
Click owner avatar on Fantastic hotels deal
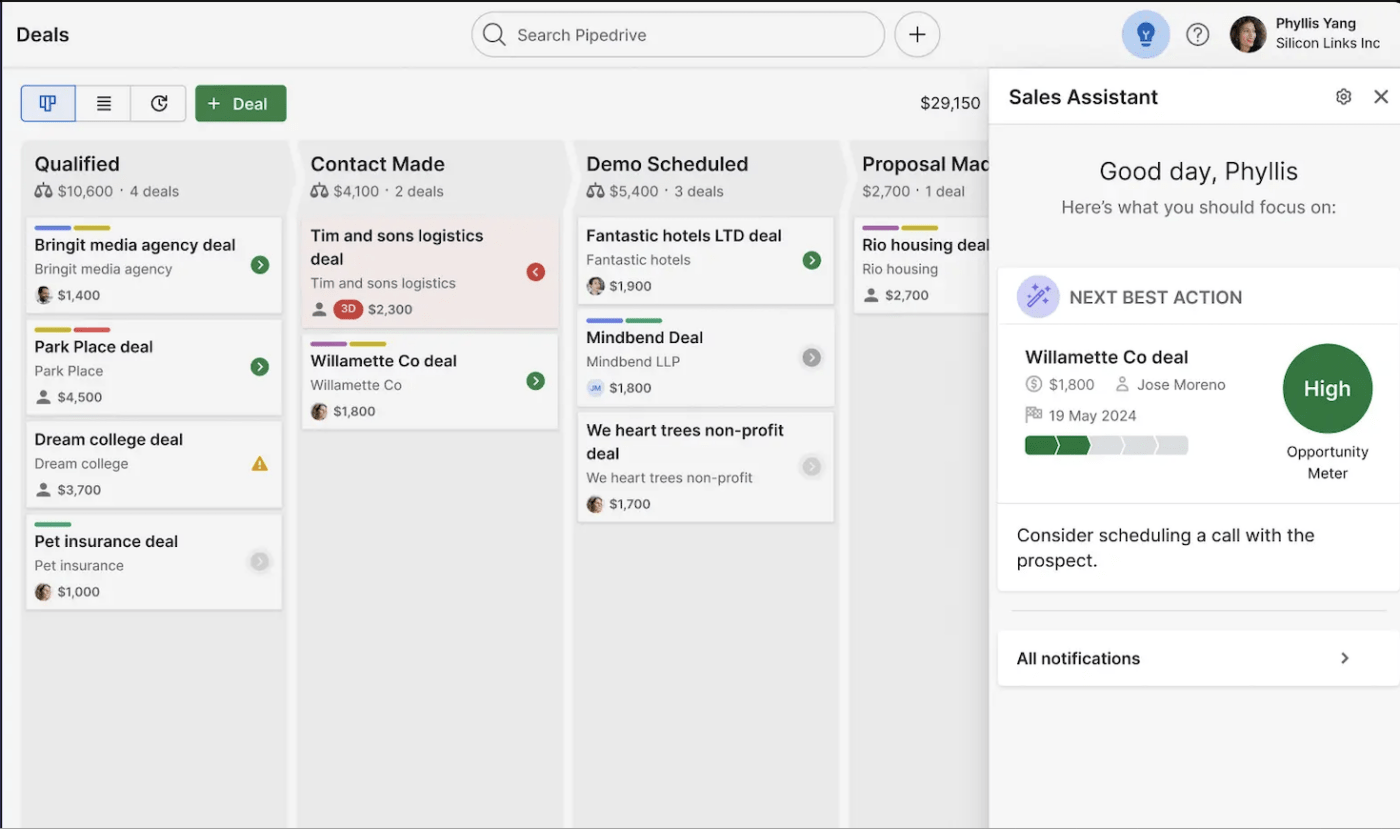[x=595, y=286]
